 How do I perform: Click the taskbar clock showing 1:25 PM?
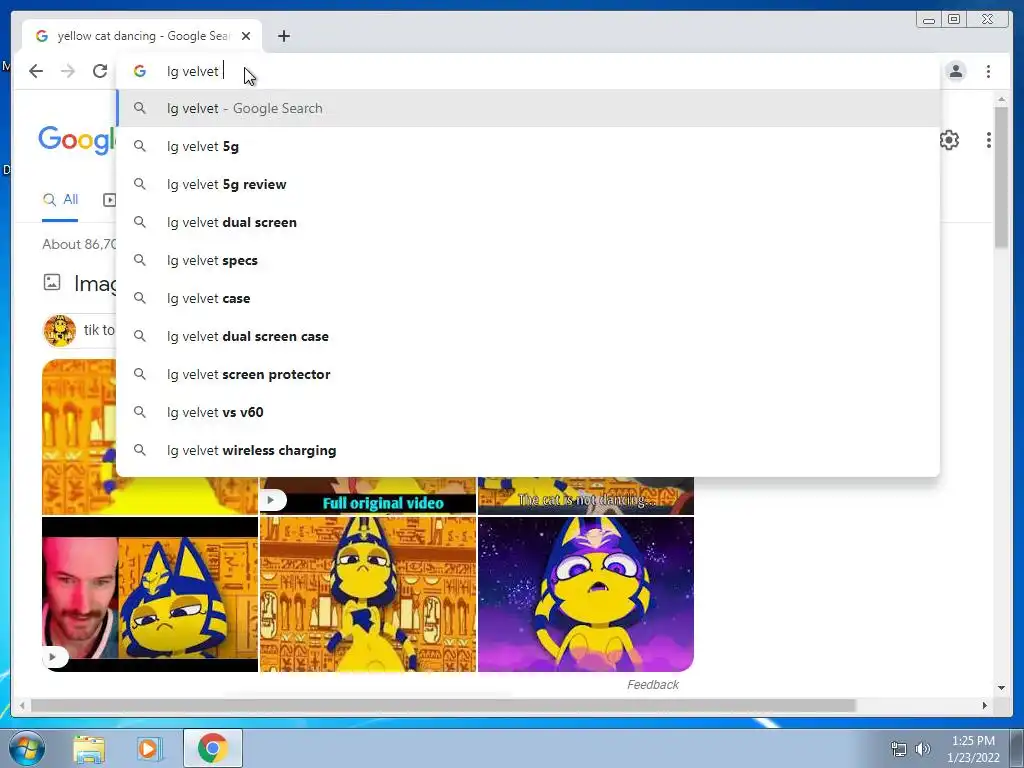[x=973, y=749]
